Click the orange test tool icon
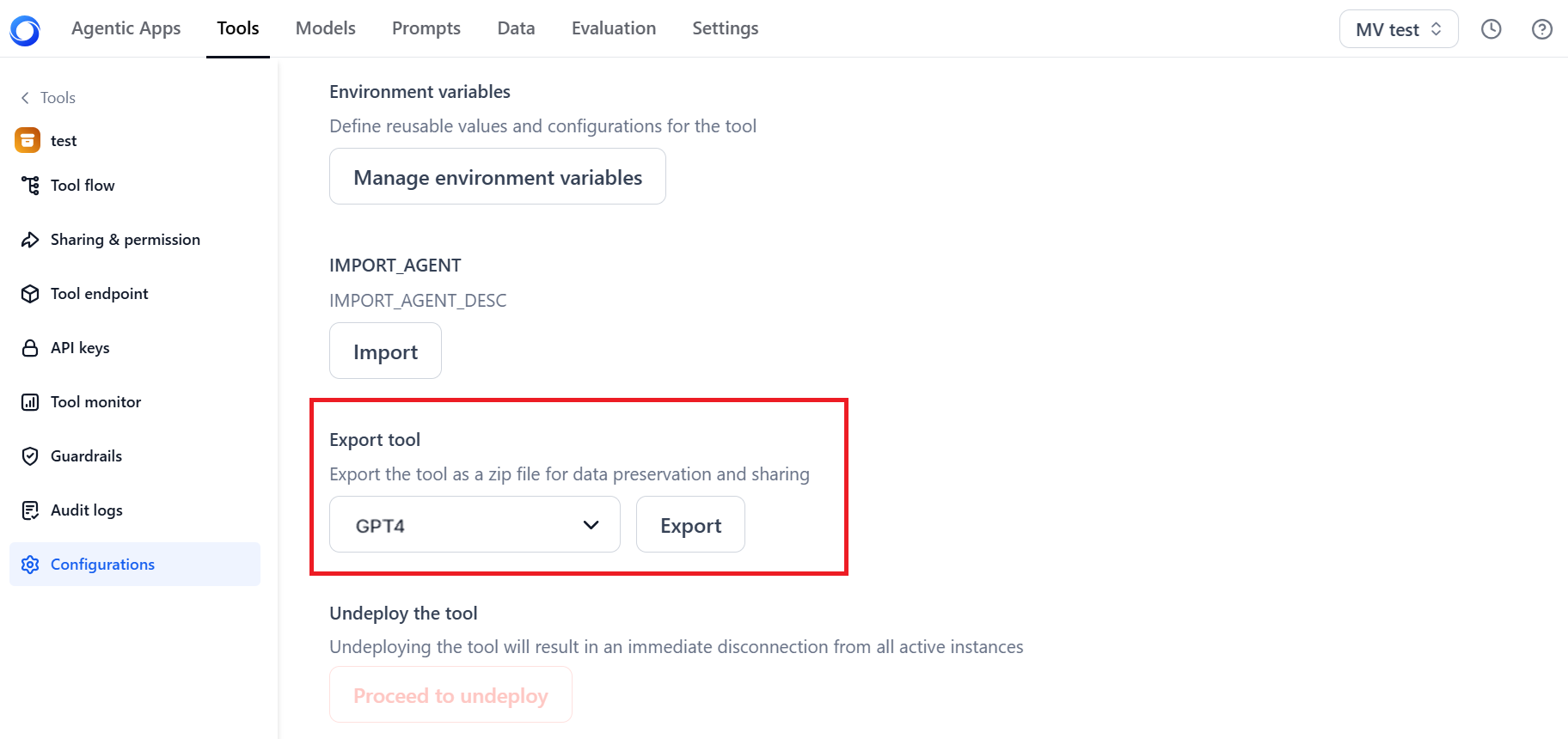This screenshot has width=1568, height=739. 28,140
